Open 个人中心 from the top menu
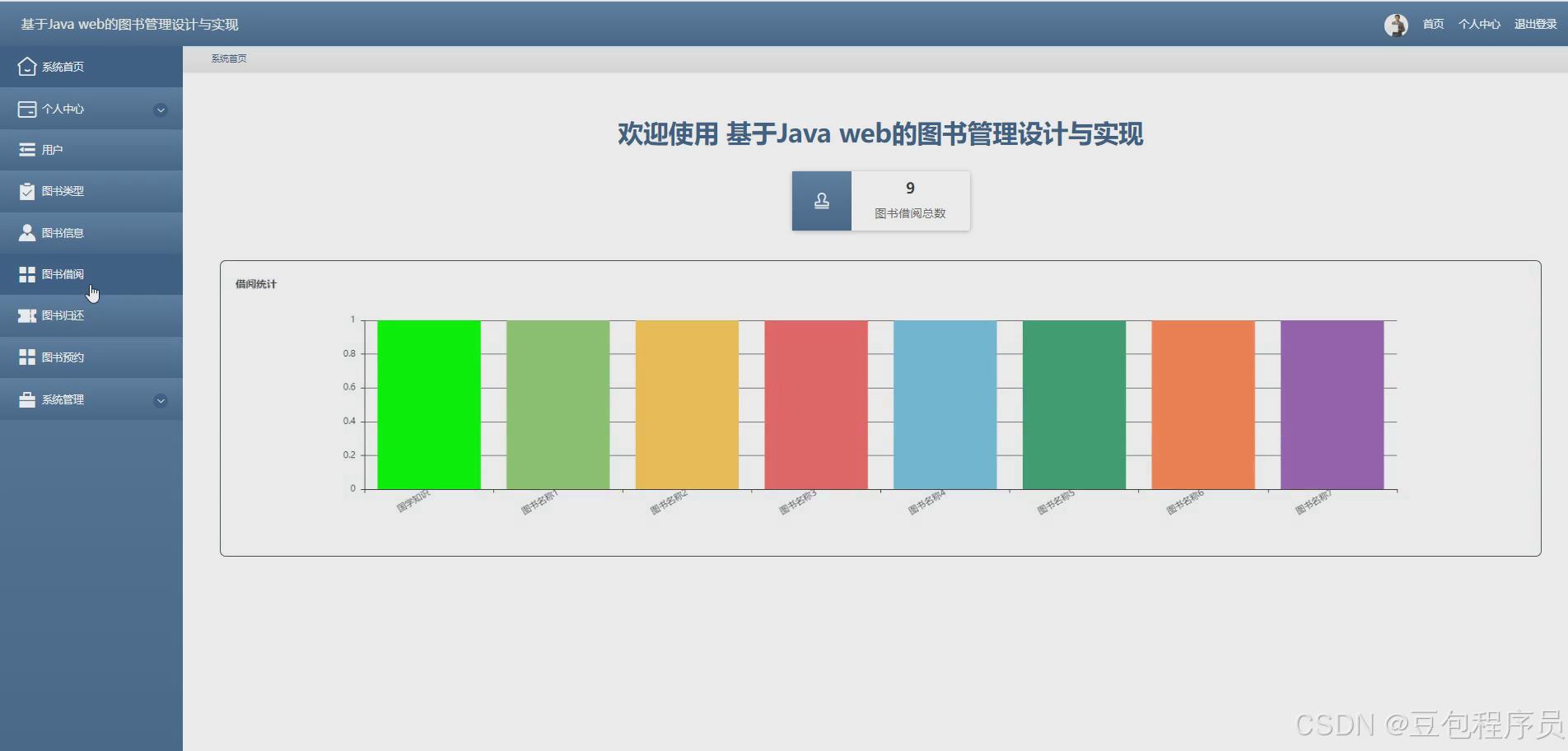The width and height of the screenshot is (1568, 751). [x=1478, y=24]
